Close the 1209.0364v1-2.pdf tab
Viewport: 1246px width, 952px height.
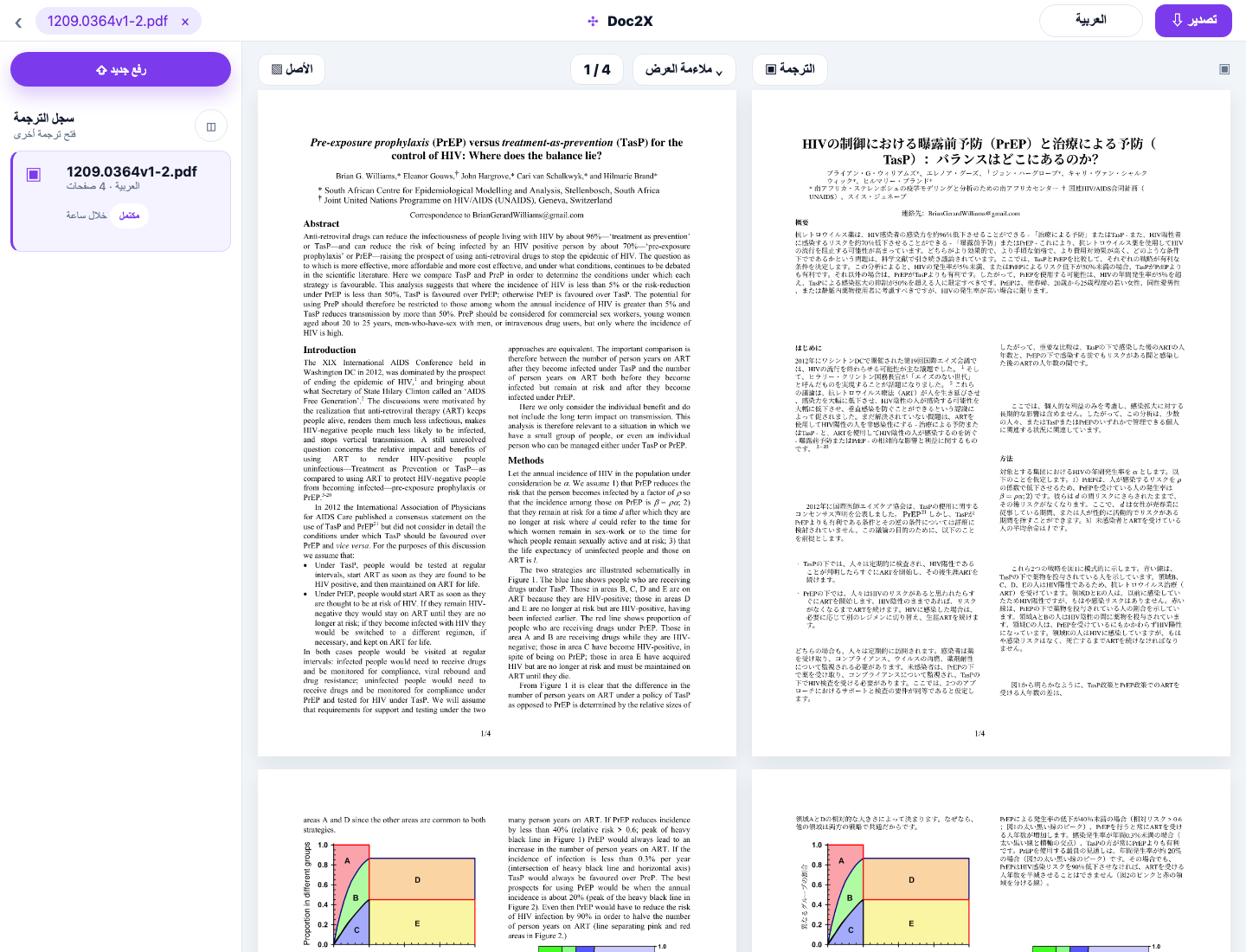(x=185, y=22)
